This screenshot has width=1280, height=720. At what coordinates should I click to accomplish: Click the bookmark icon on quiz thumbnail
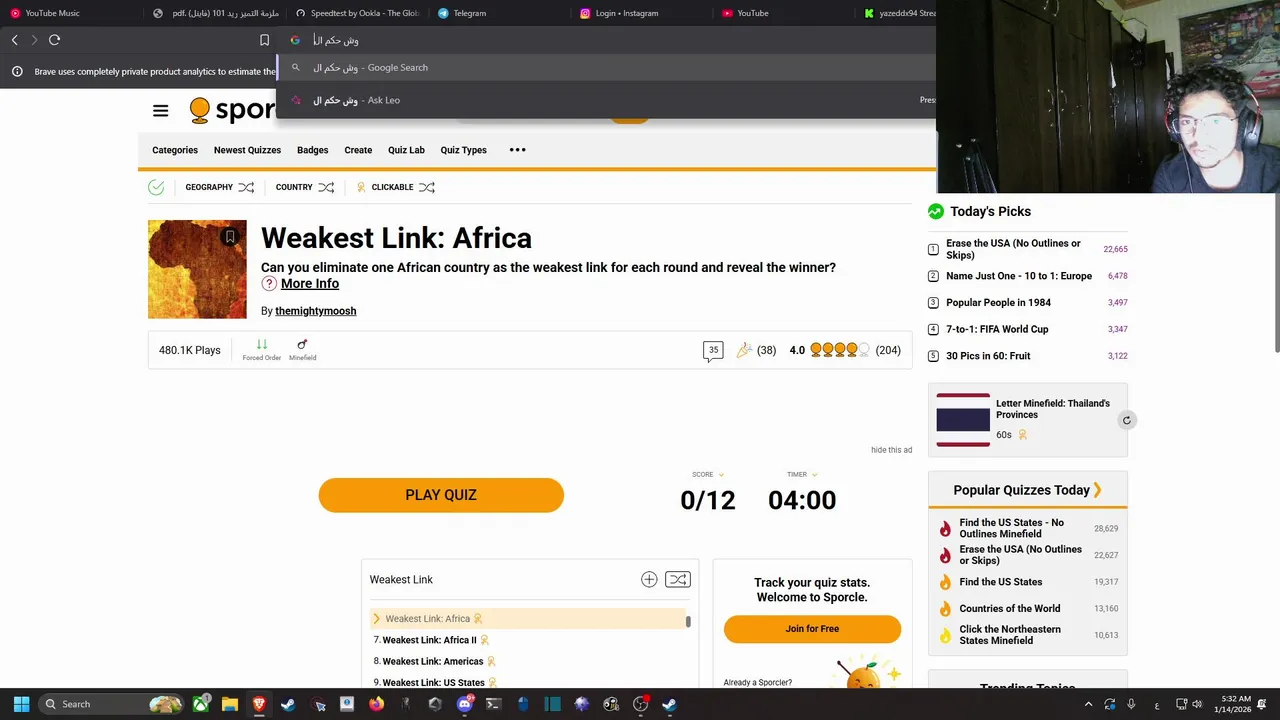point(230,237)
